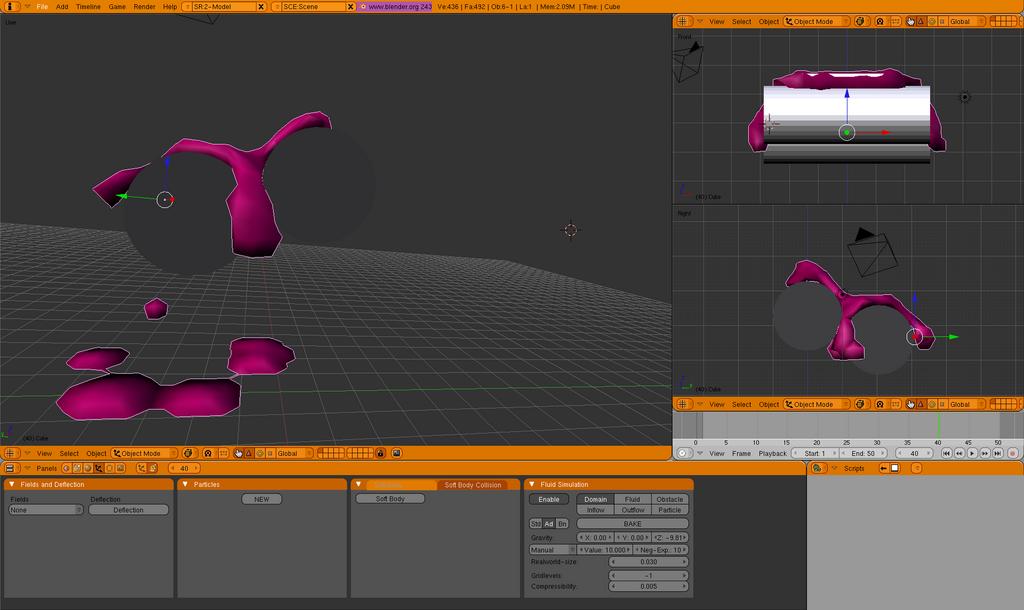Select St standard settings toggle
The image size is (1024, 610).
[536, 524]
